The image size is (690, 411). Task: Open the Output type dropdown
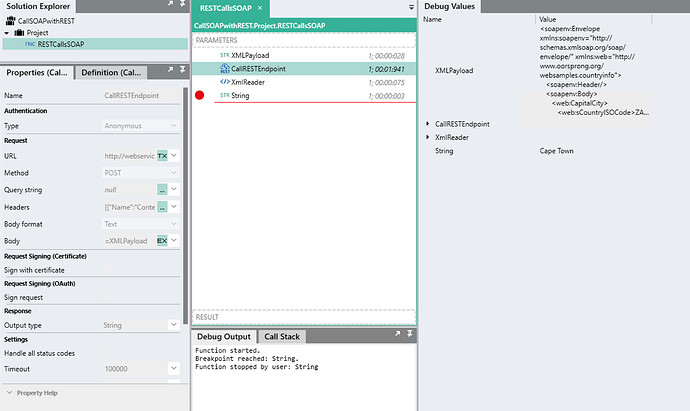click(x=174, y=325)
